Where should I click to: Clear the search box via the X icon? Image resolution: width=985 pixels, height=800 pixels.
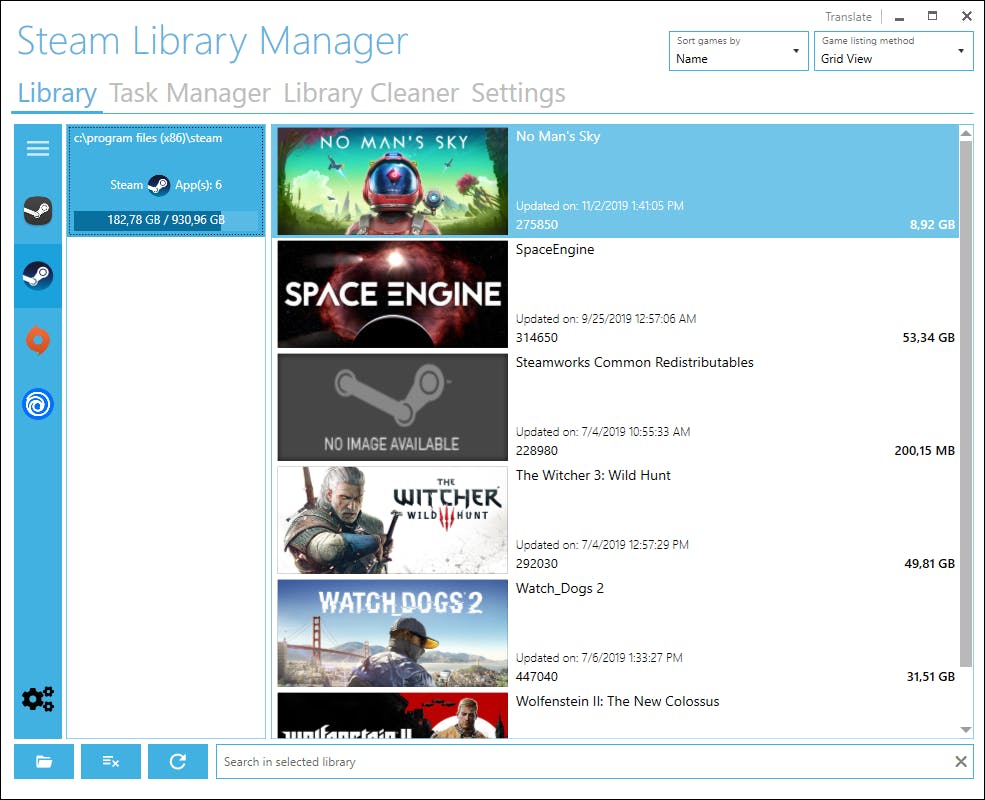pyautogui.click(x=959, y=761)
